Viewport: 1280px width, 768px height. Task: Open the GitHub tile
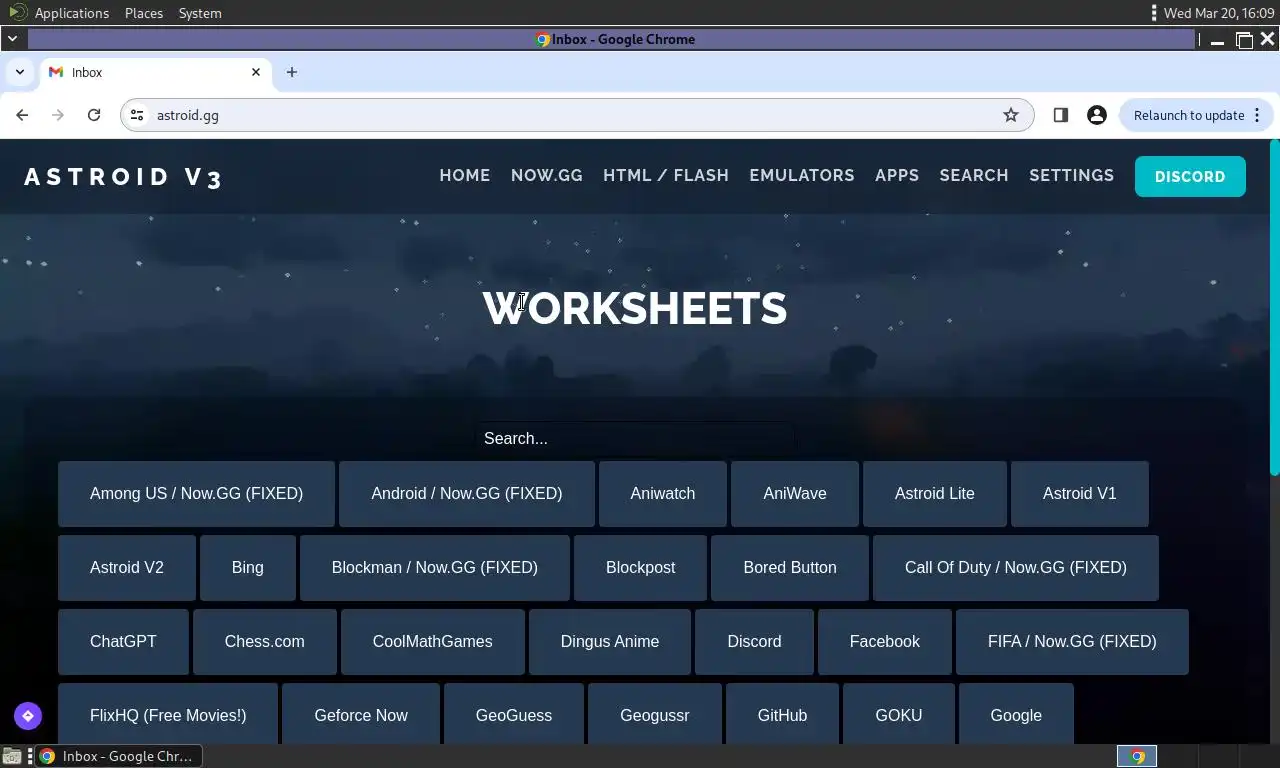click(x=782, y=714)
